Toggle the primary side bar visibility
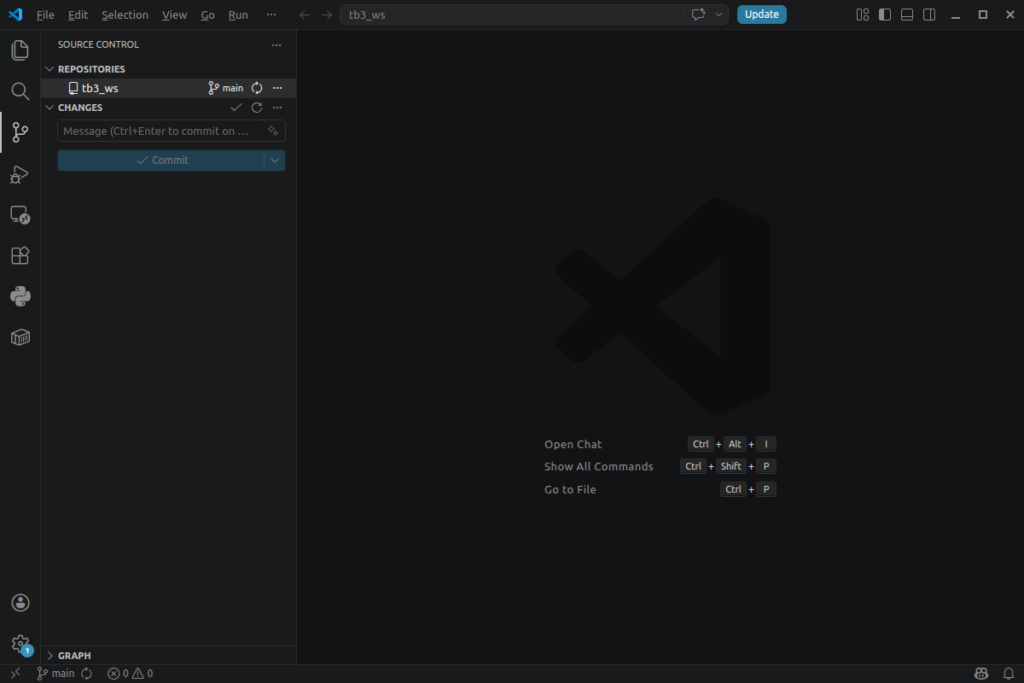 pos(885,14)
